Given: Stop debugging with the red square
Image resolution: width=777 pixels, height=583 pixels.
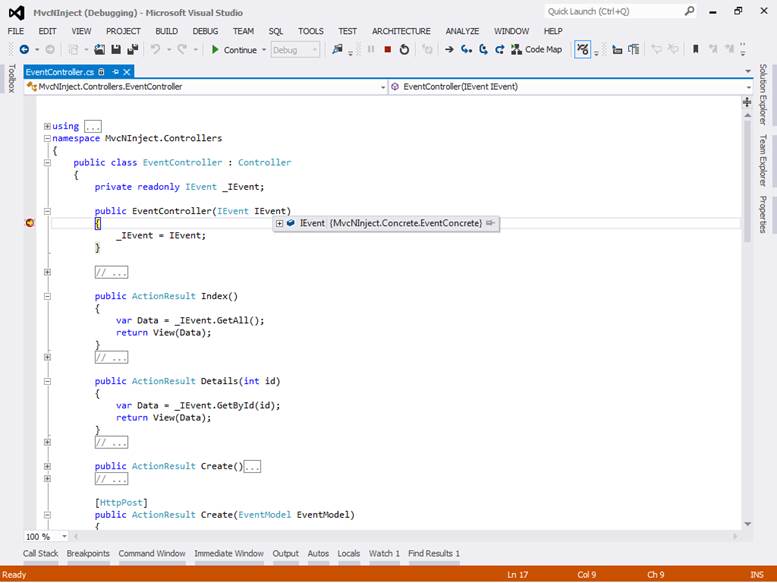Looking at the screenshot, I should [x=388, y=50].
